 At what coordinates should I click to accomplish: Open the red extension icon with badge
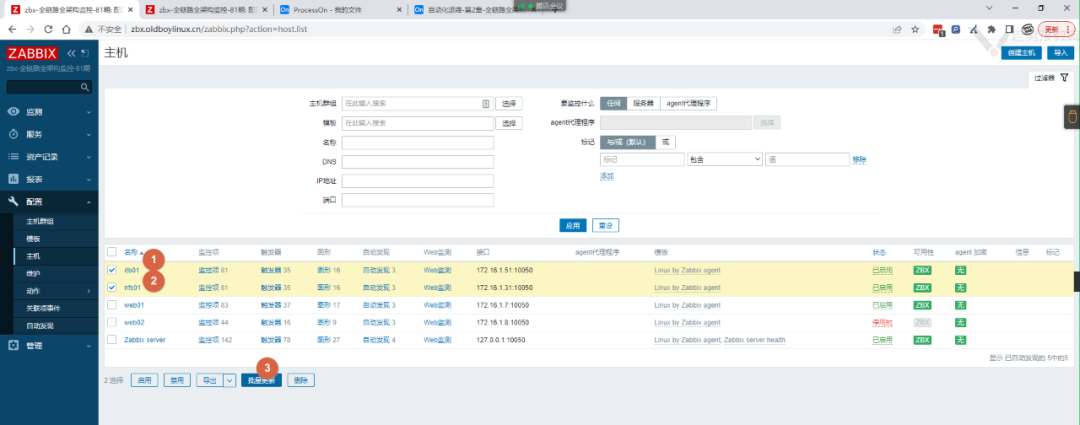938,30
